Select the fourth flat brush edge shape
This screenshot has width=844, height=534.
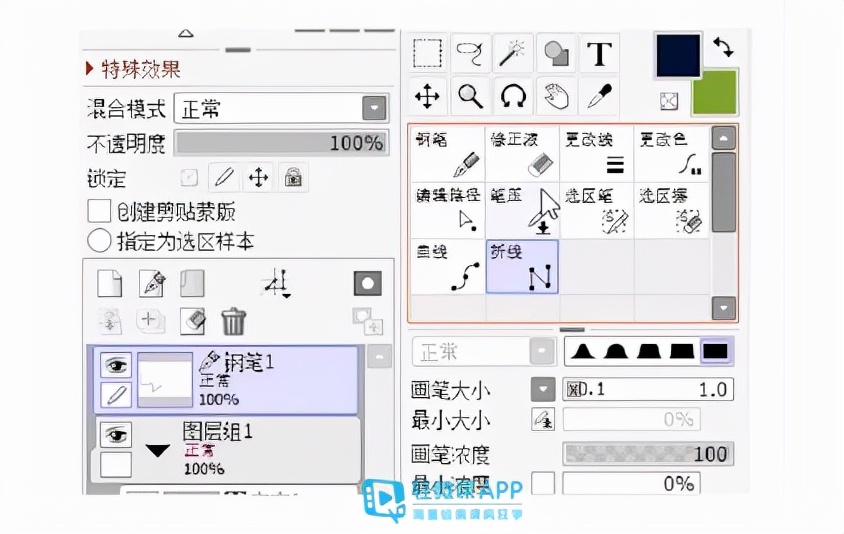[x=681, y=352]
